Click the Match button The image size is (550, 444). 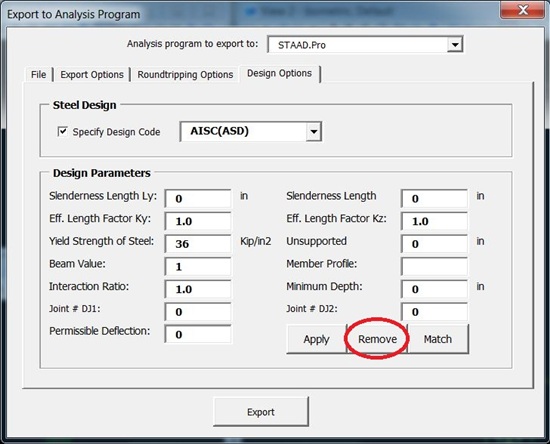click(438, 339)
